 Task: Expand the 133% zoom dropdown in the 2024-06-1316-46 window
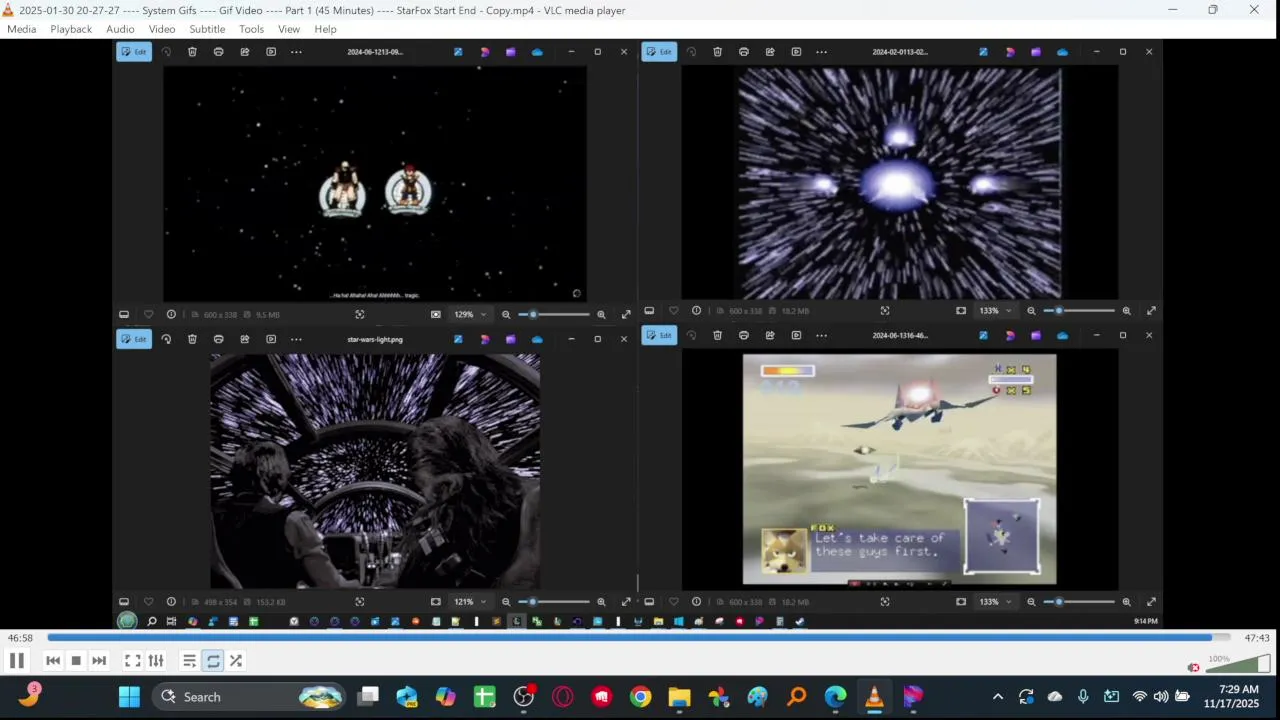coord(995,602)
